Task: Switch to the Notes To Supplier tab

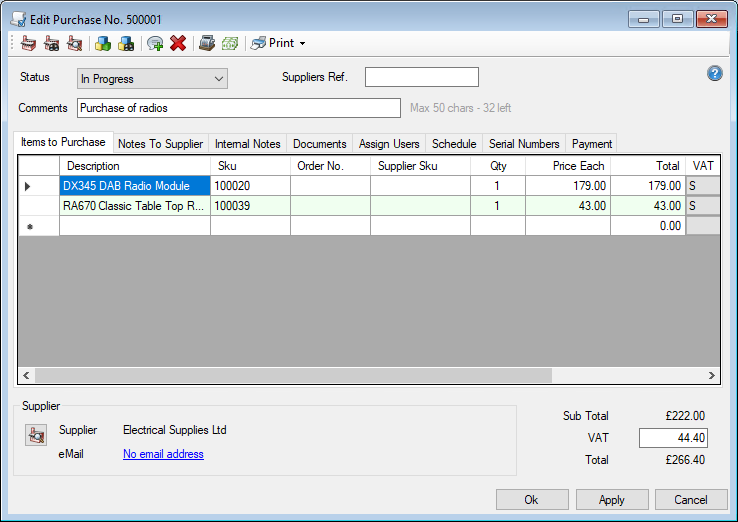Action: 160,144
